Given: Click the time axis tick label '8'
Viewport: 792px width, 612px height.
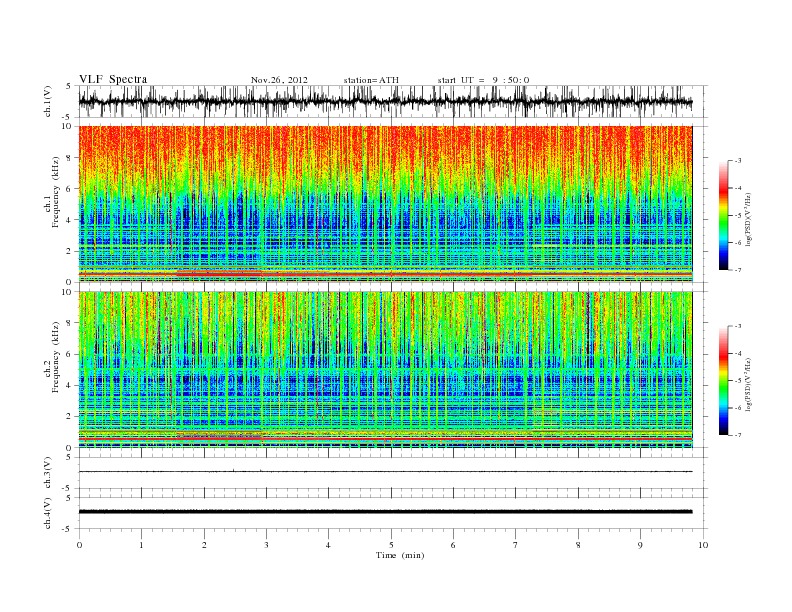Looking at the screenshot, I should point(578,545).
